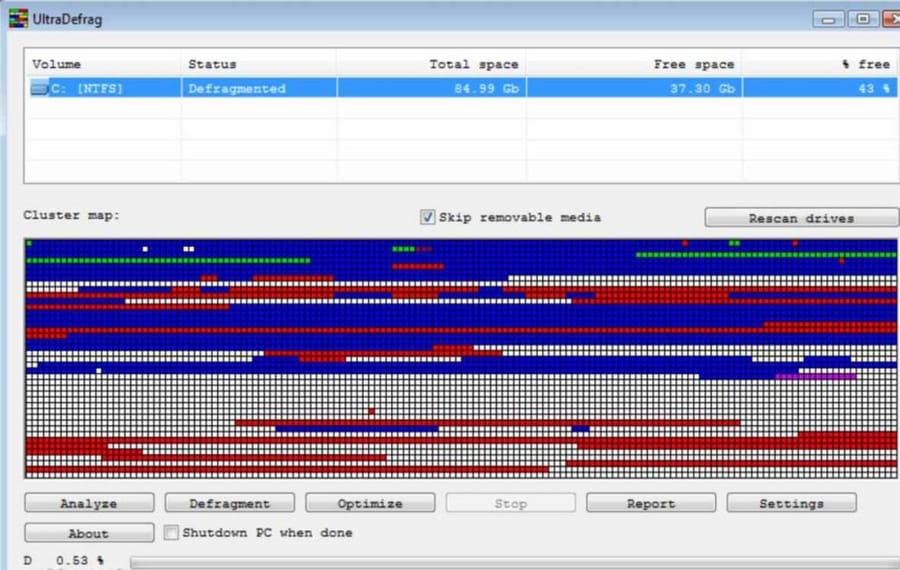Select the Volume column header
Viewport: 900px width, 570px height.
(103, 64)
